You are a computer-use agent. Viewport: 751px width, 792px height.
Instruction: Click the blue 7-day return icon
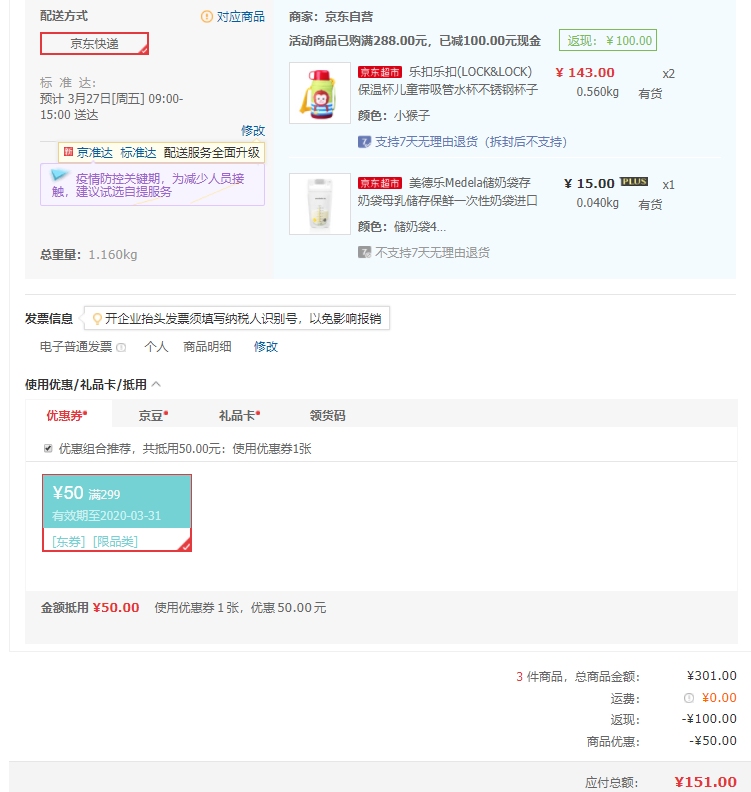click(x=364, y=142)
